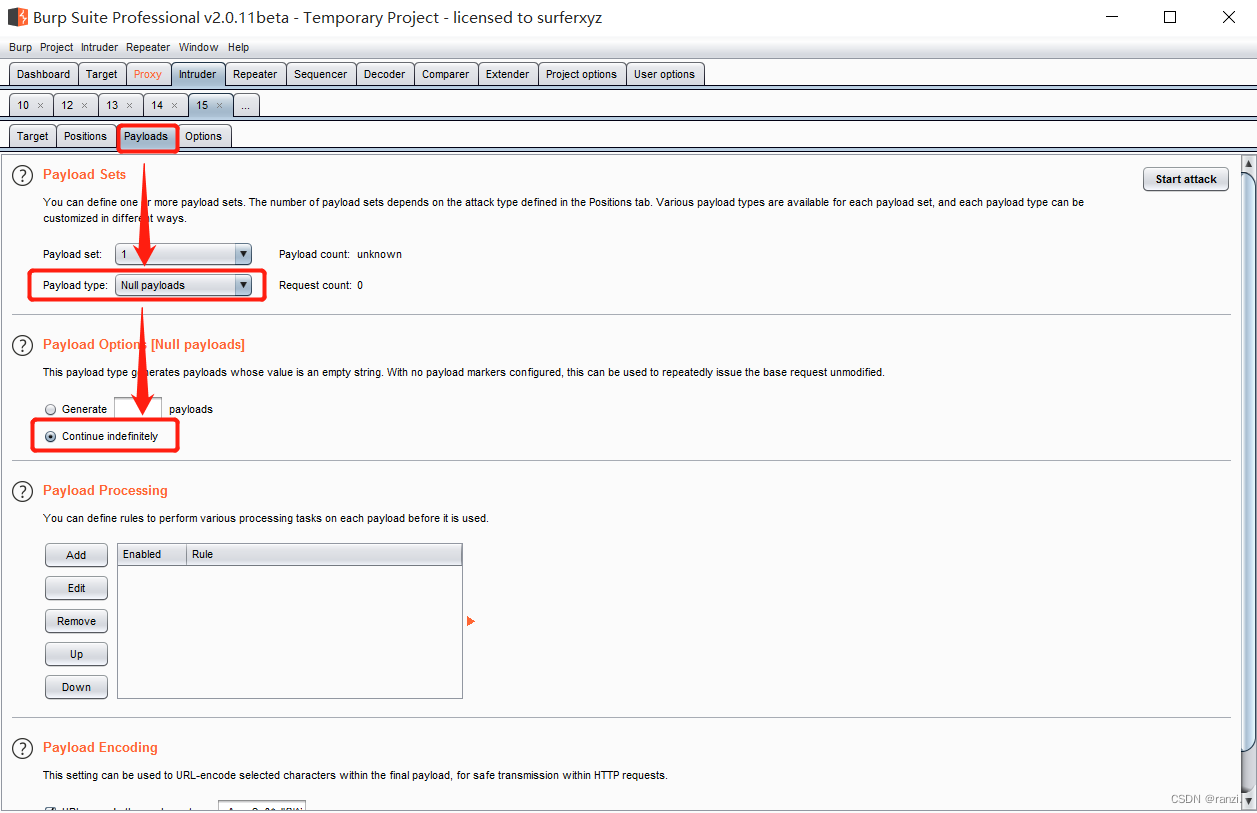This screenshot has height=813, width=1257.
Task: Click Edit processing rule button
Action: [x=76, y=588]
